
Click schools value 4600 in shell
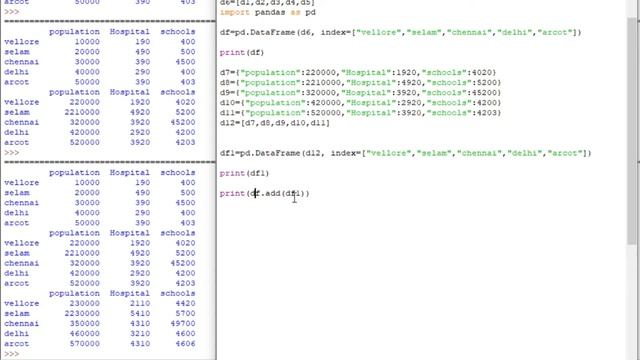[185, 333]
